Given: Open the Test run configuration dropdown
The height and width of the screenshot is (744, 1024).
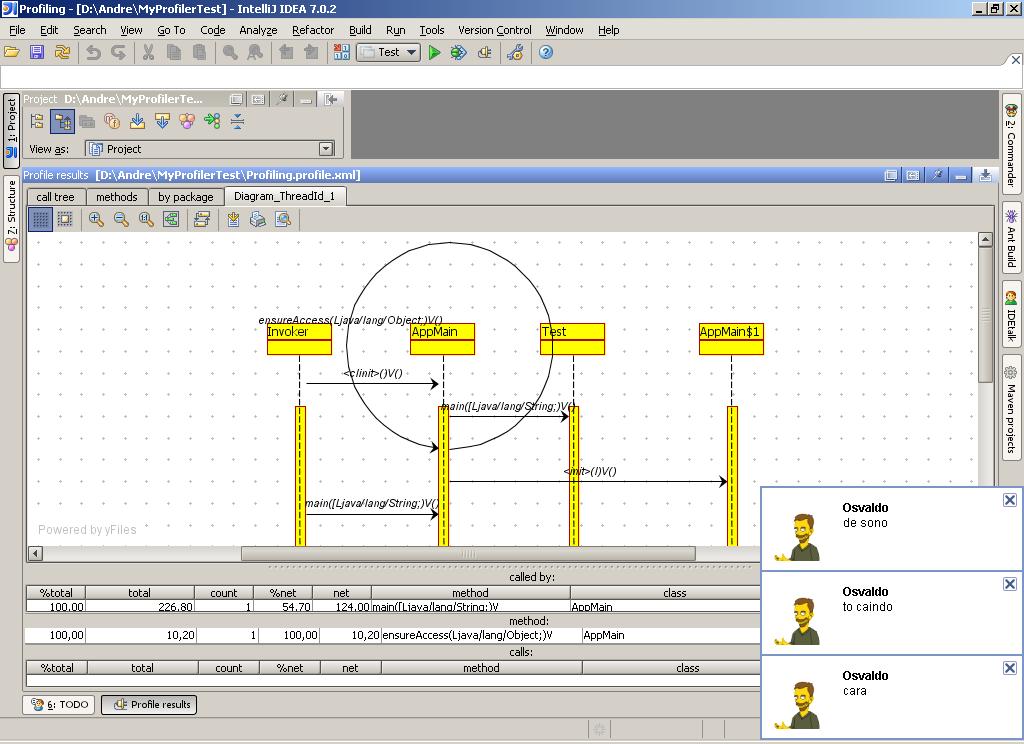Looking at the screenshot, I should pos(413,52).
